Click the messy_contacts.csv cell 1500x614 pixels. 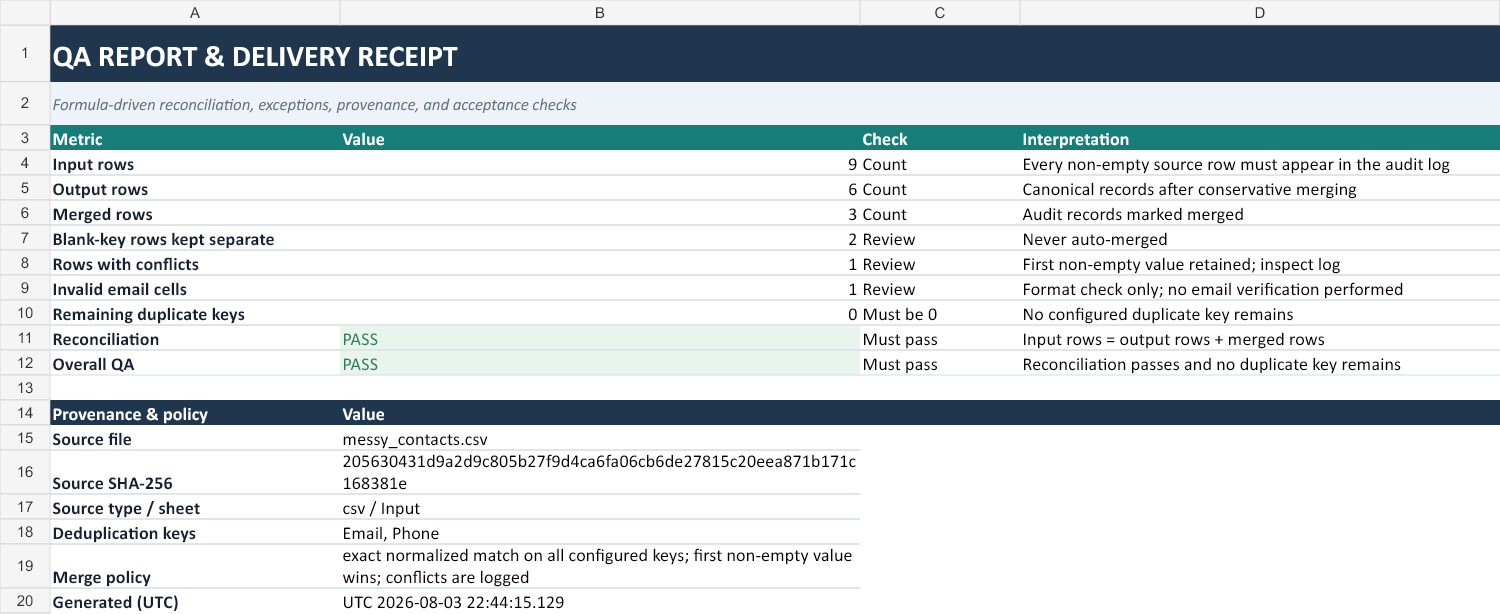point(600,438)
